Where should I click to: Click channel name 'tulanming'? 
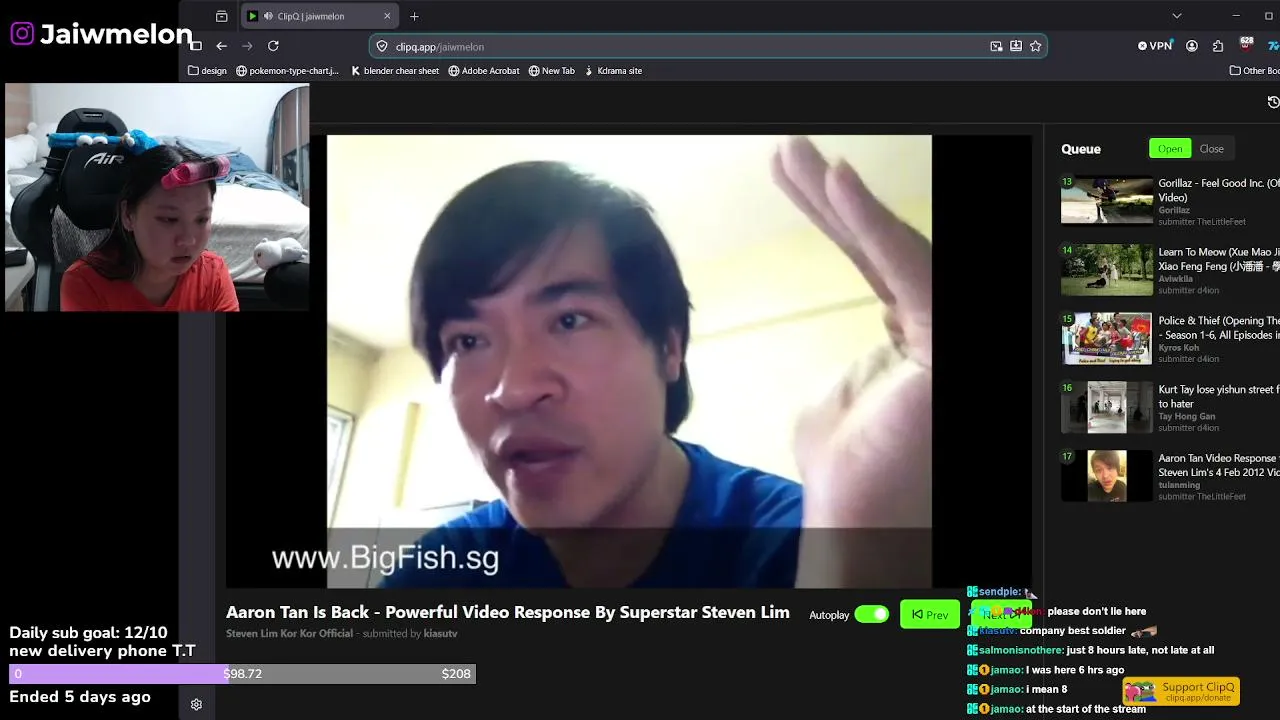(1179, 485)
